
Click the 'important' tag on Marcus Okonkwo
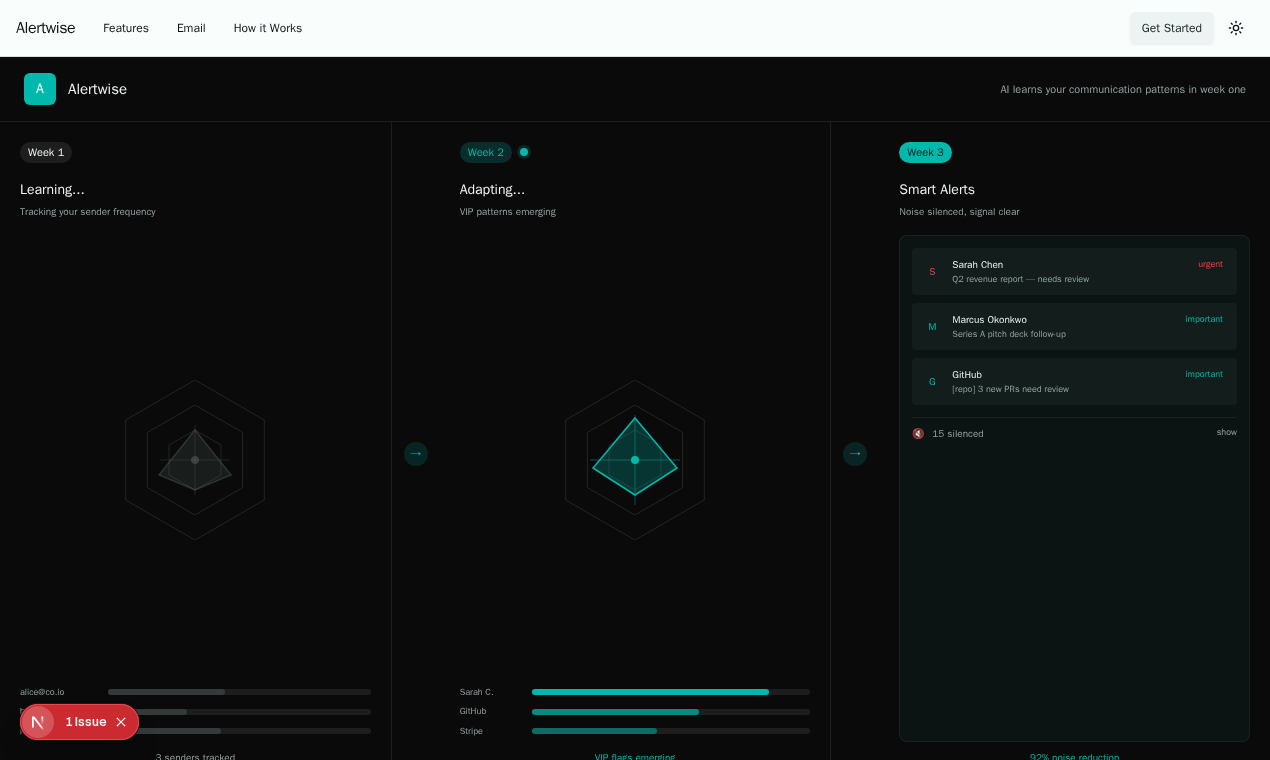click(1204, 319)
